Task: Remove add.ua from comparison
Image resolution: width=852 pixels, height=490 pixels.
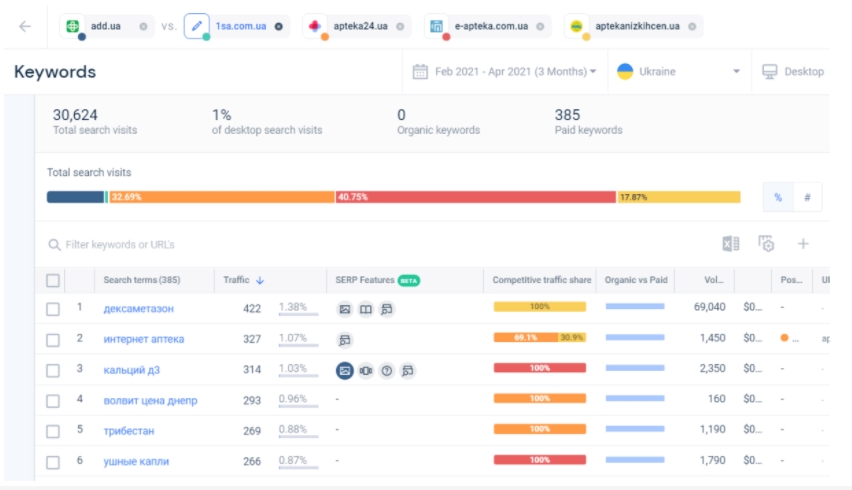Action: [143, 26]
